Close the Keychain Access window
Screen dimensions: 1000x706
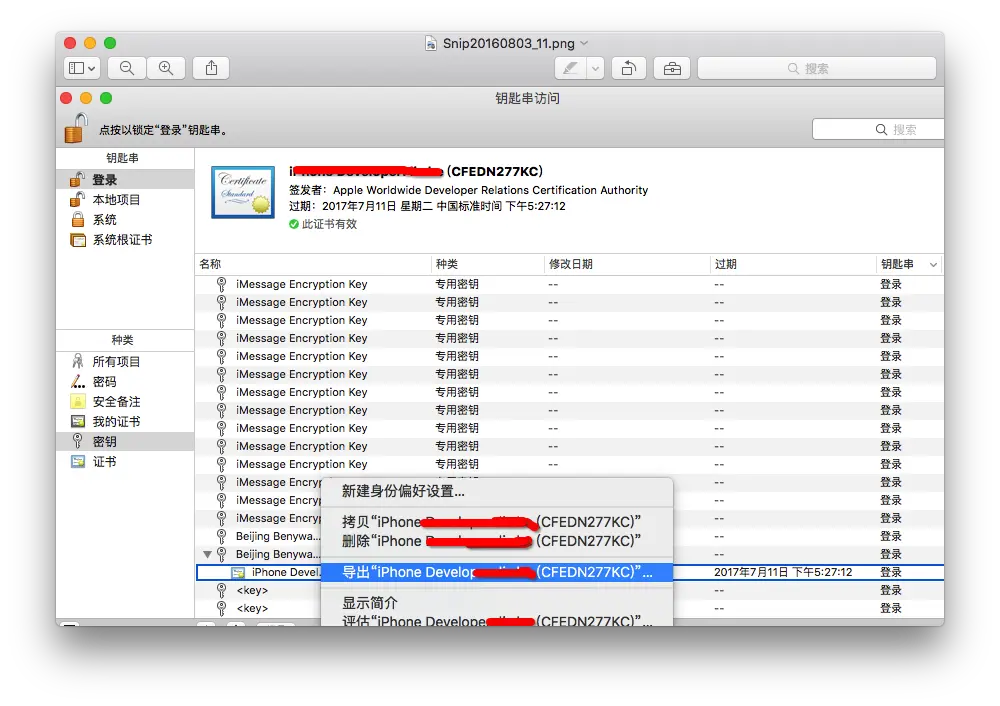[x=66, y=98]
